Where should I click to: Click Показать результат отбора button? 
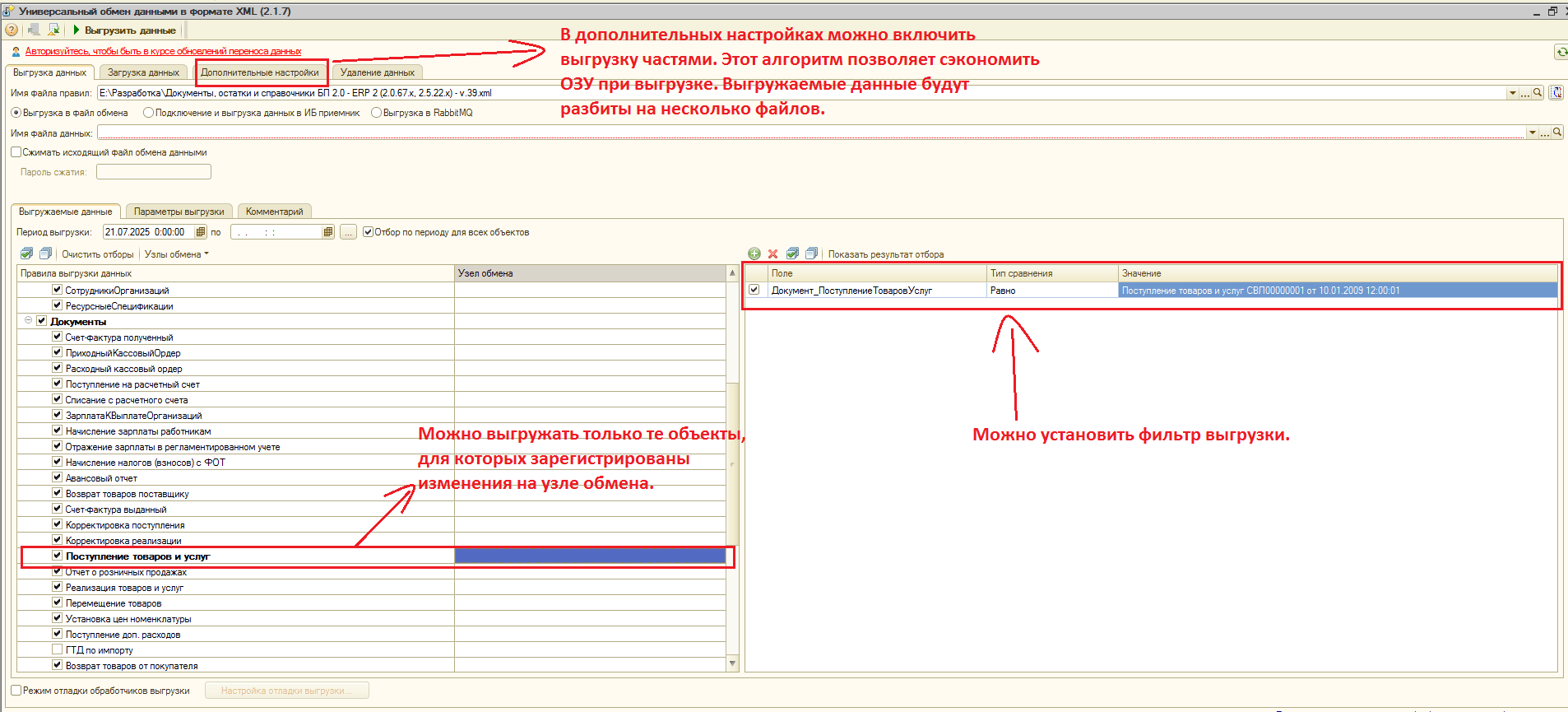(x=886, y=254)
